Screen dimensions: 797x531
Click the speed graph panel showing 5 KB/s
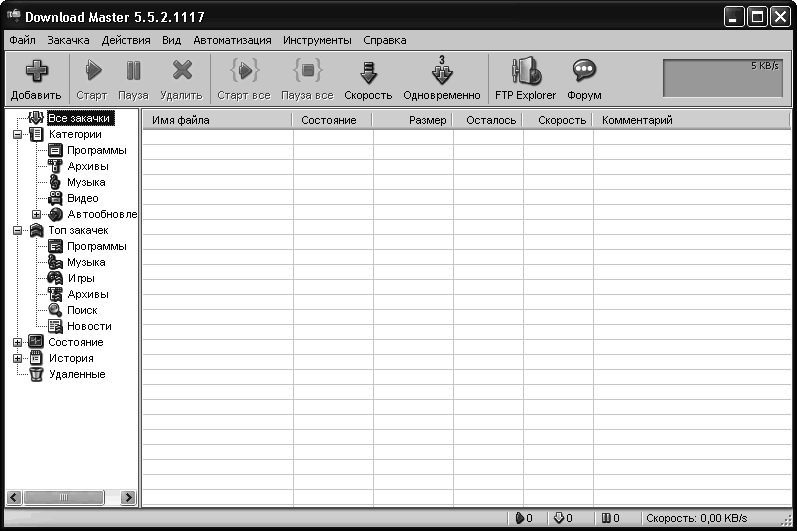(x=724, y=78)
